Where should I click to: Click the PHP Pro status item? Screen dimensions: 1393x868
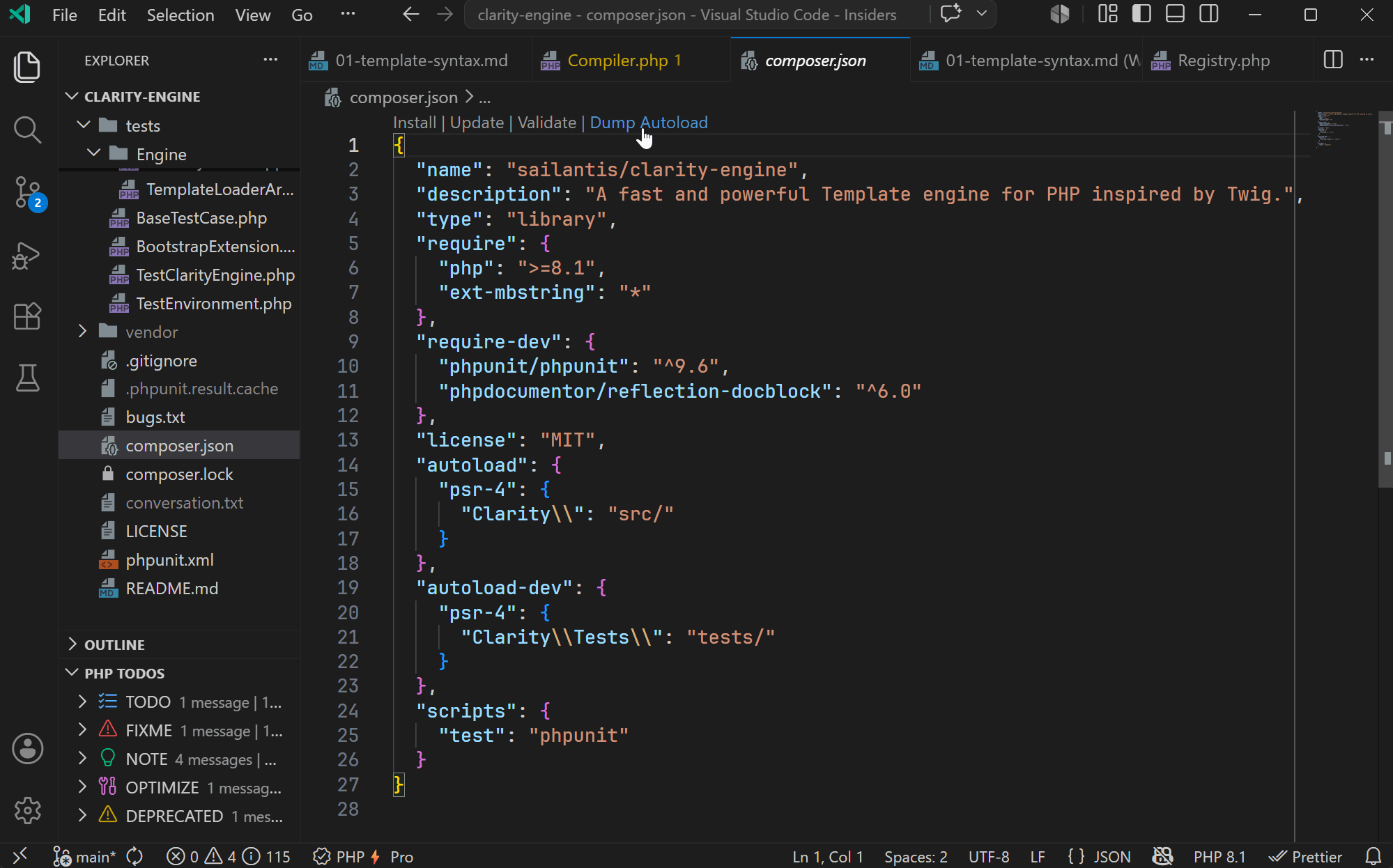[x=363, y=856]
